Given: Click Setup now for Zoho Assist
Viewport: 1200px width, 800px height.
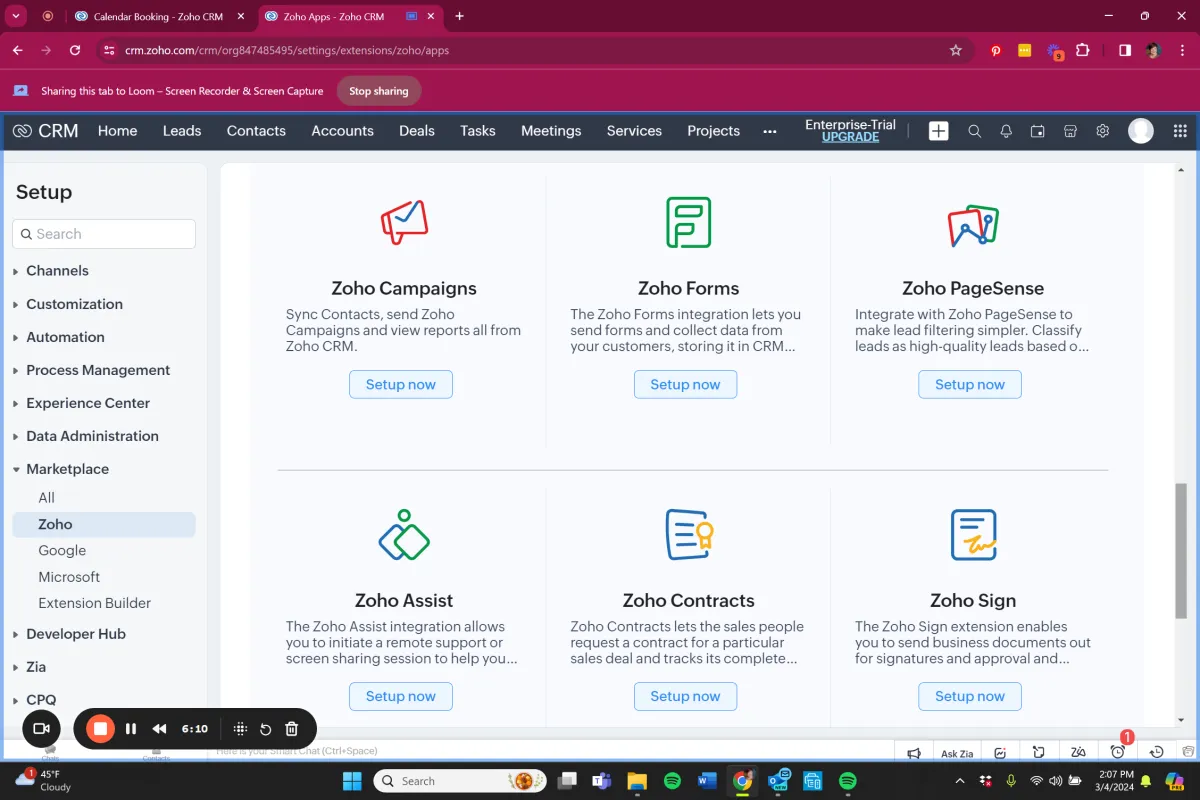Looking at the screenshot, I should pos(401,696).
